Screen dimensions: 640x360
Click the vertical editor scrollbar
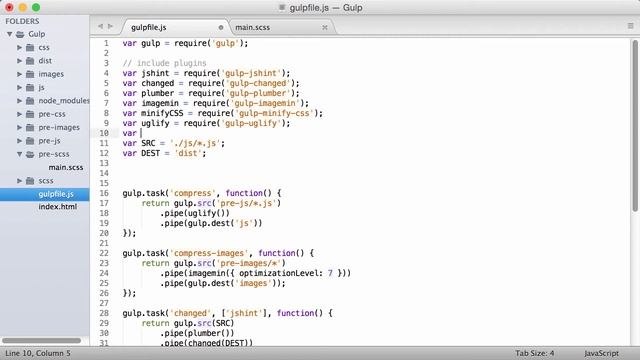click(635, 126)
